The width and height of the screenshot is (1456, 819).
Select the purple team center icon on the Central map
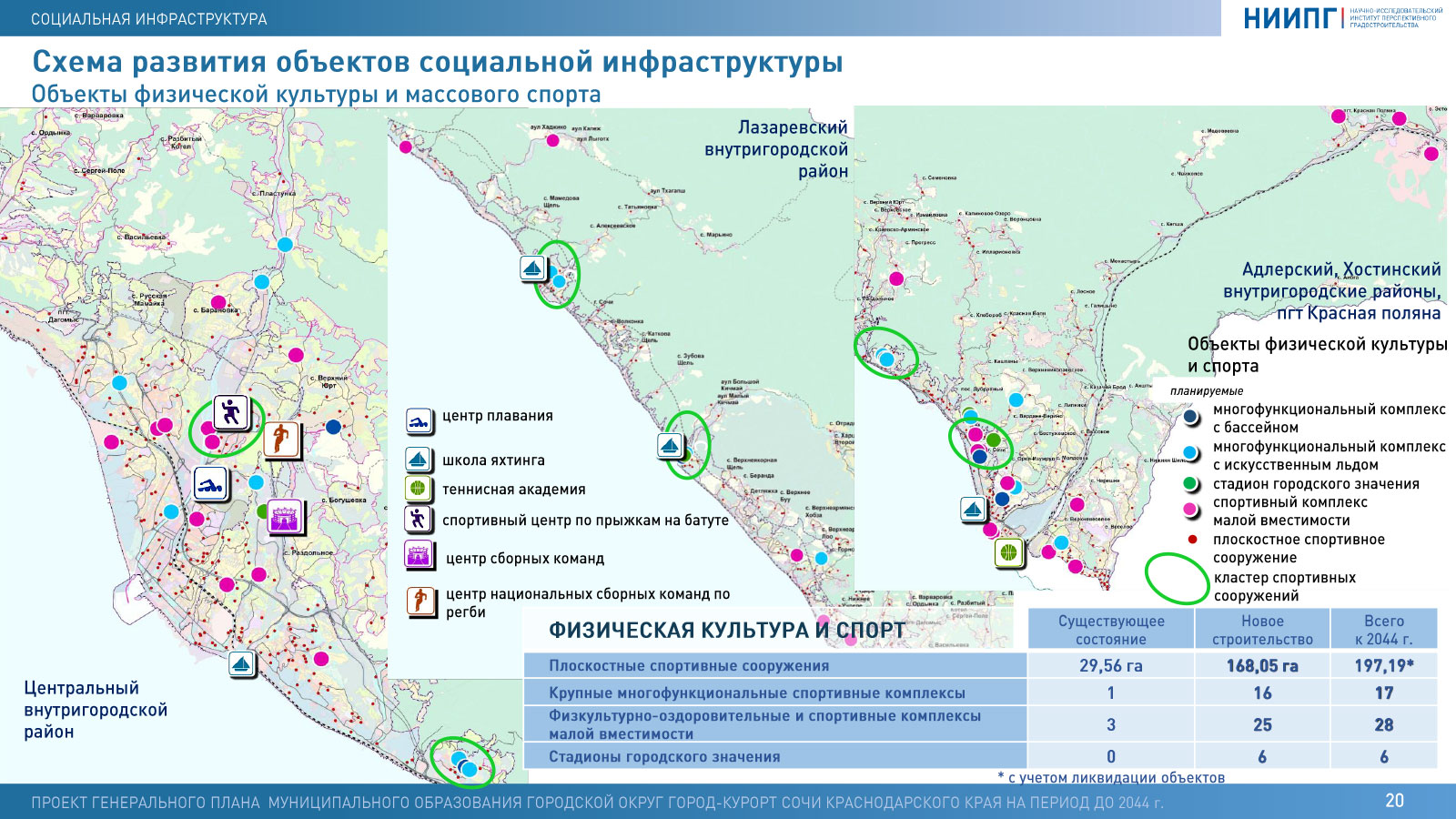click(x=286, y=518)
